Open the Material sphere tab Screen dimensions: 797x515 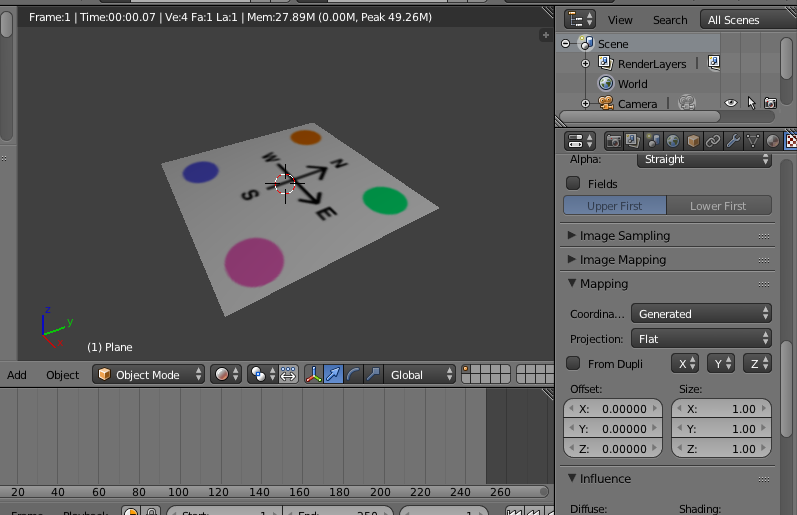(773, 141)
